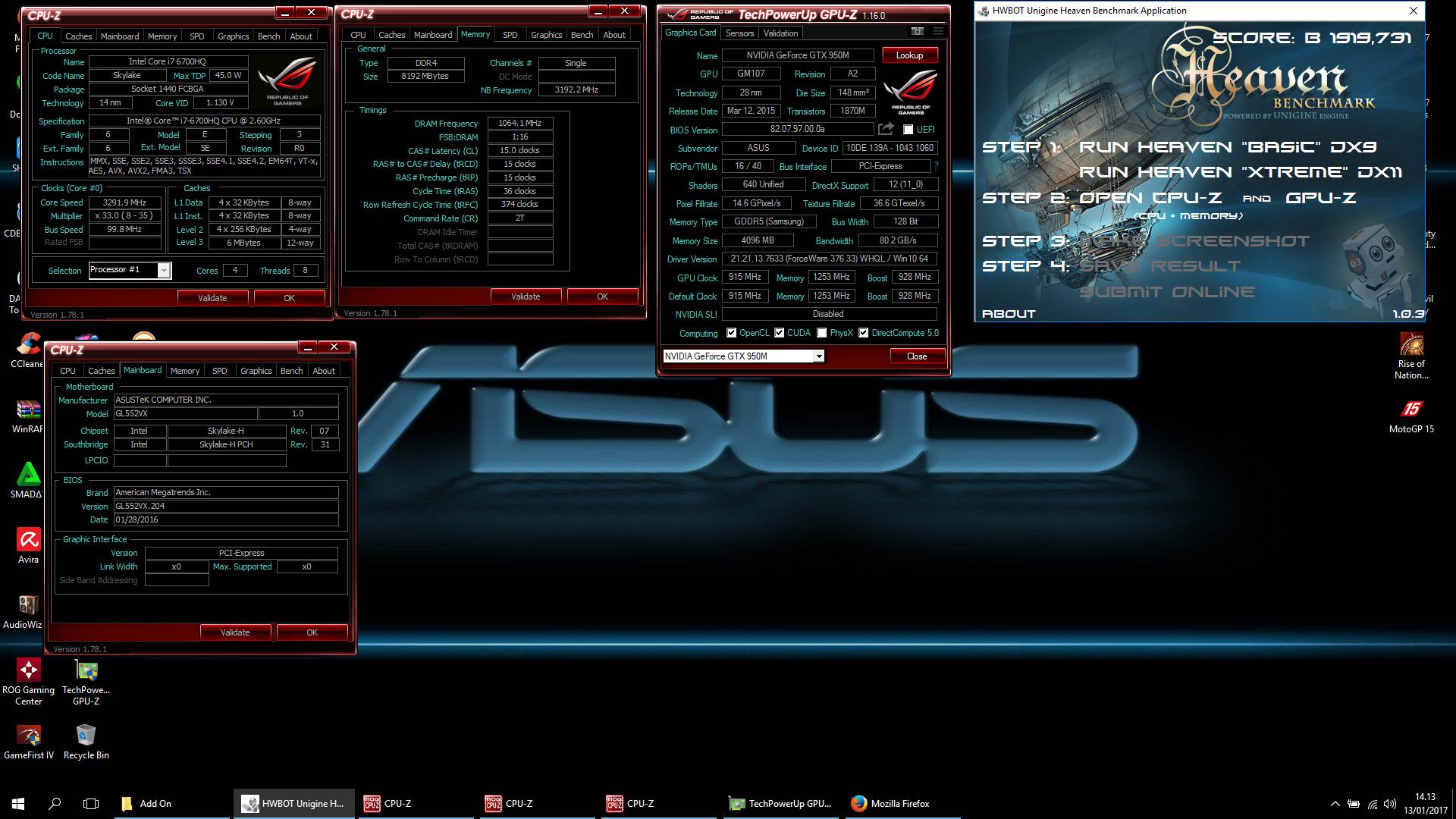Open WinRAR desktop icon
The height and width of the screenshot is (819, 1456).
tap(27, 416)
